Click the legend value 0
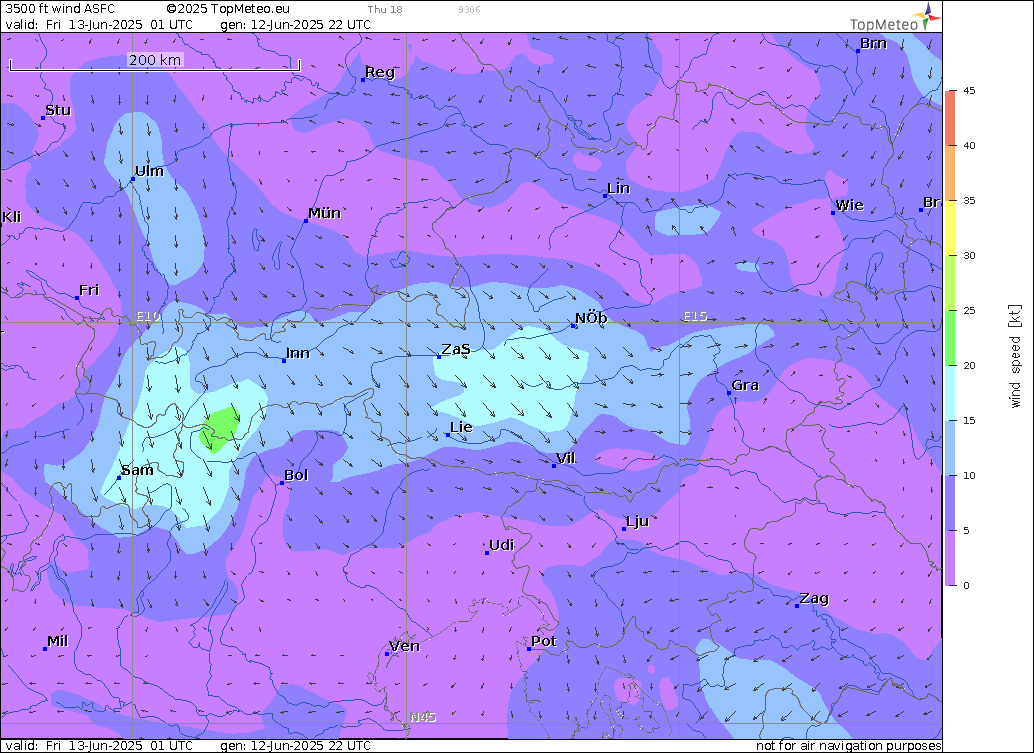The height and width of the screenshot is (753, 1034). (966, 586)
